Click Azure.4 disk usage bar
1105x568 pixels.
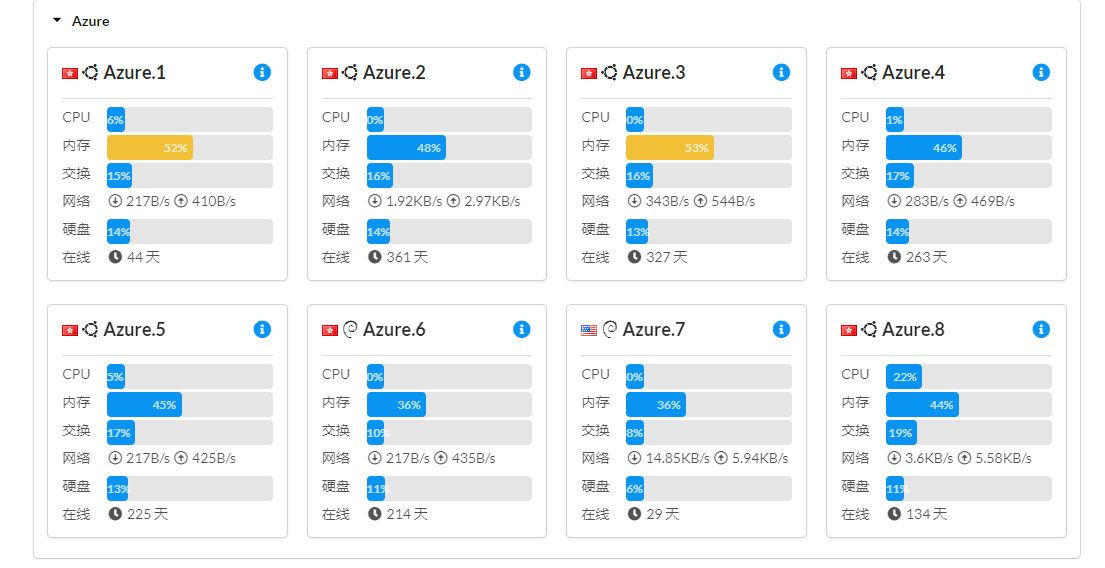click(x=968, y=232)
